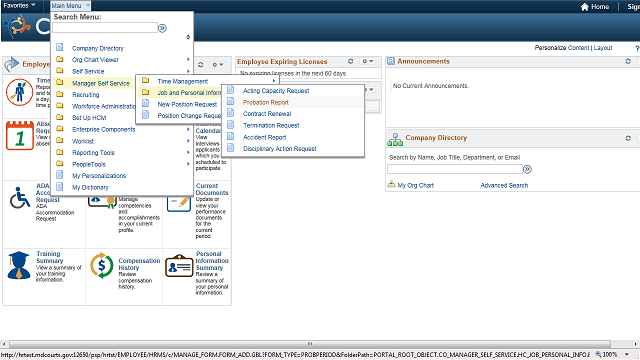Click the Company Directory search go icon
Screen dimensions: 640x360
(x=527, y=169)
